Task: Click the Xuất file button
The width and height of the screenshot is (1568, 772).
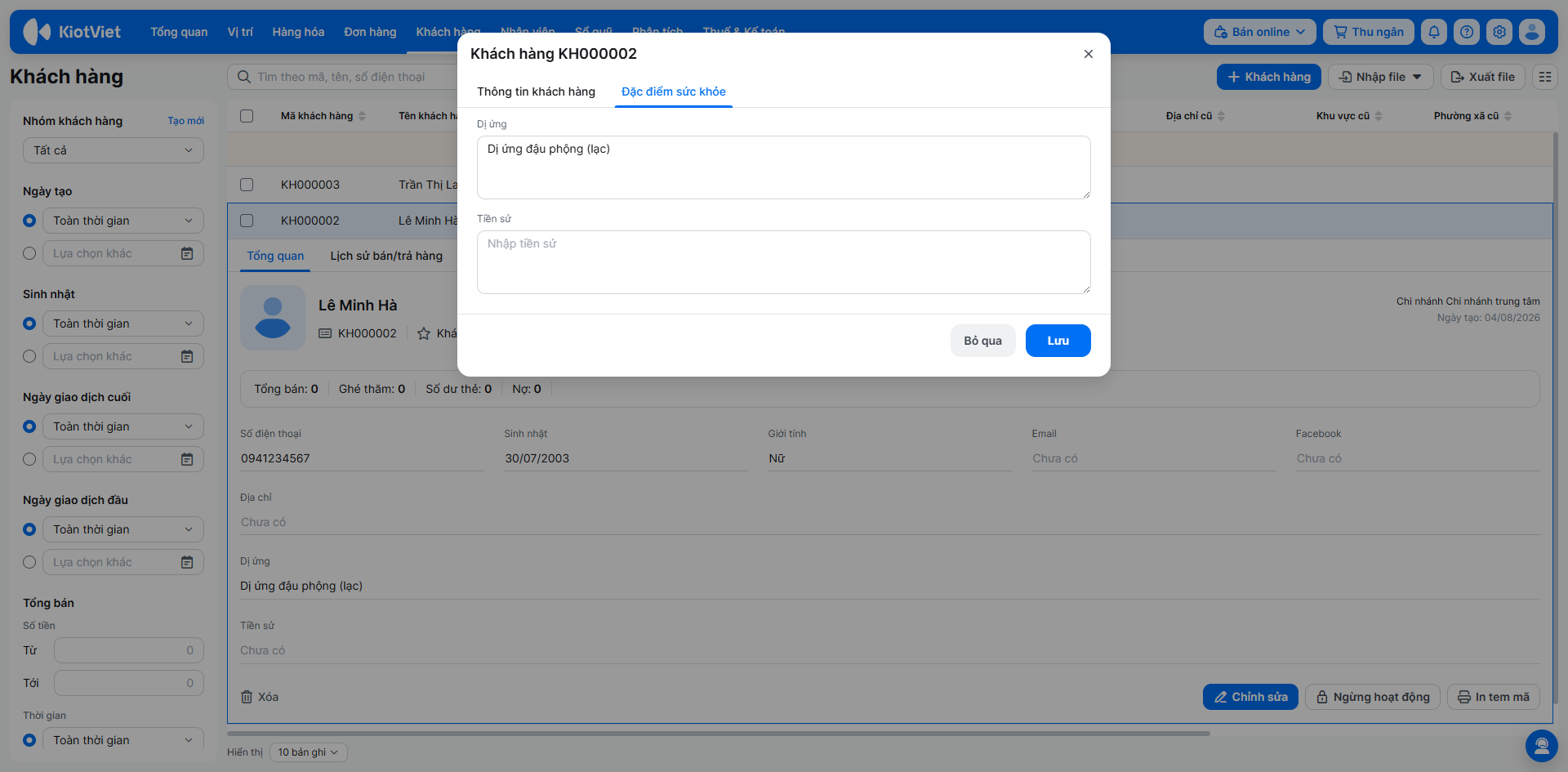Action: coord(1483,77)
